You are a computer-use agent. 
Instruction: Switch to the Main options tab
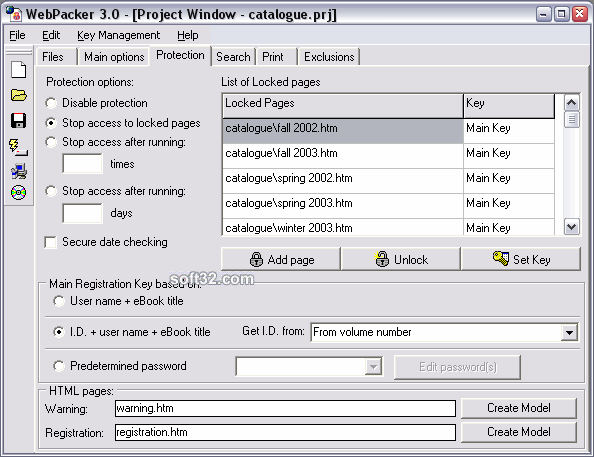tap(114, 57)
